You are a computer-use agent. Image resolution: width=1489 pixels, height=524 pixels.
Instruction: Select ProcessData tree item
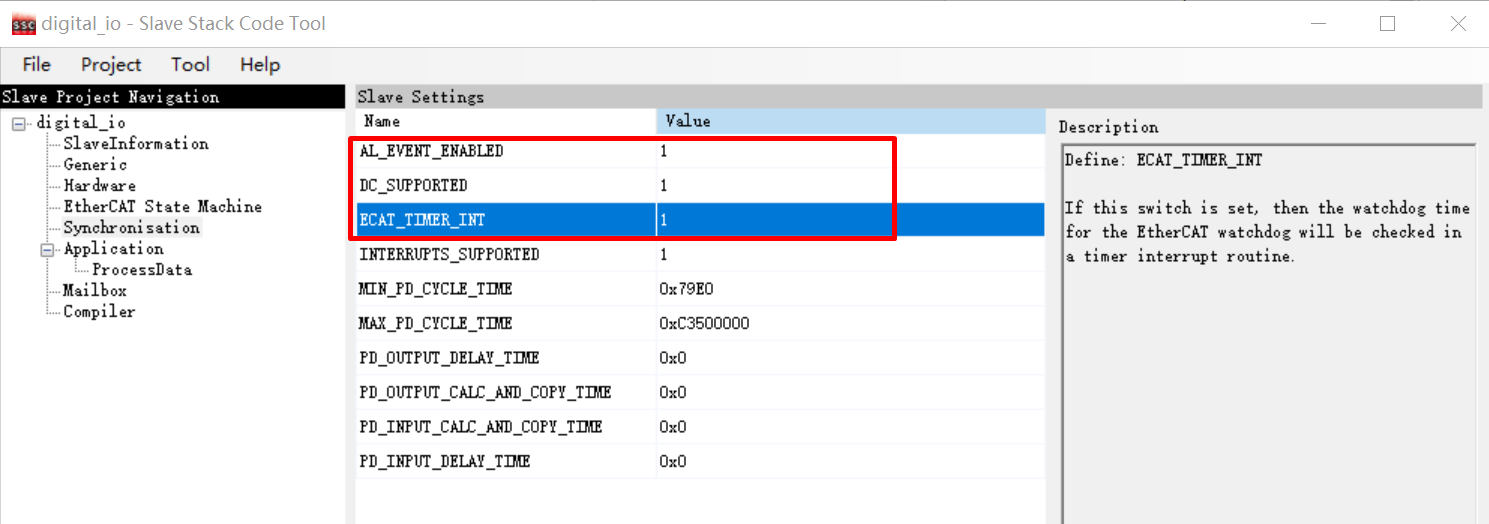point(142,270)
